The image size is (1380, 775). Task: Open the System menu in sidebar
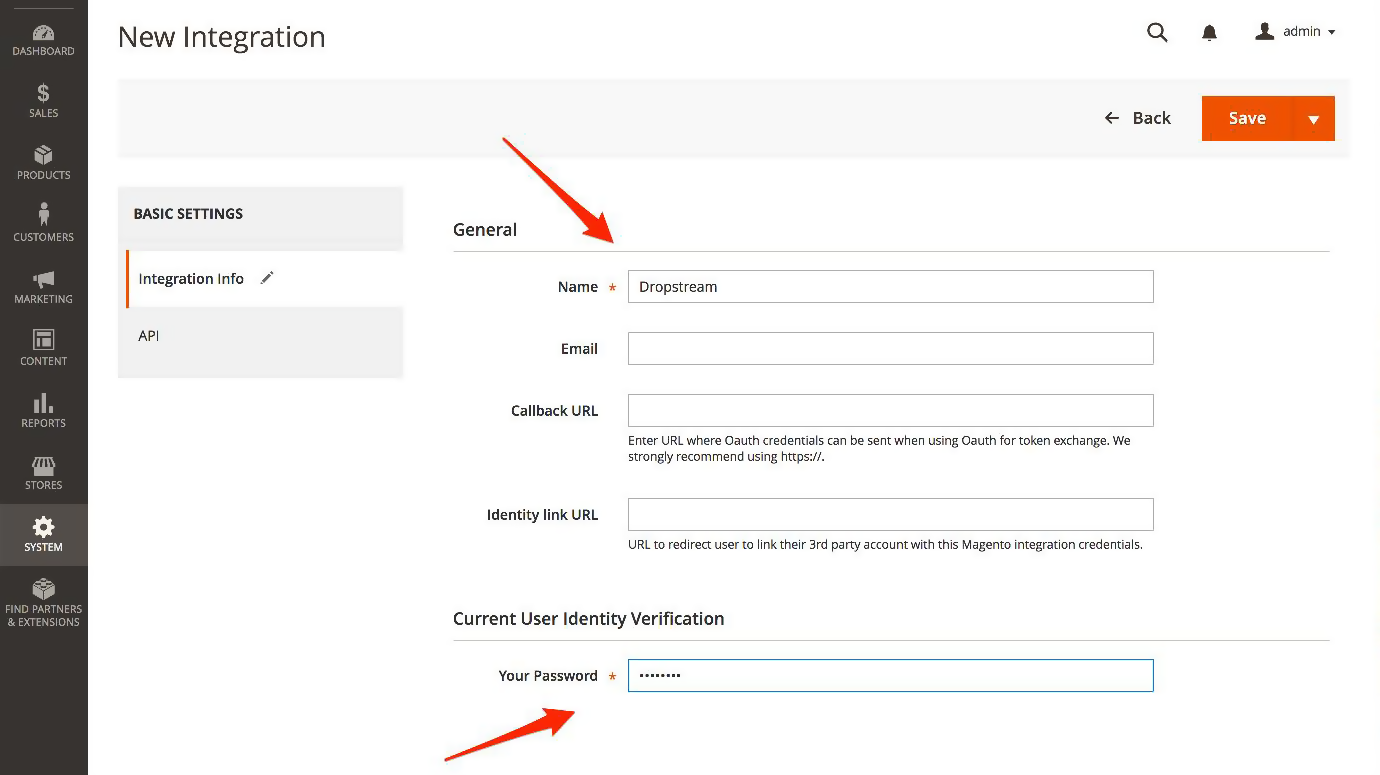(43, 535)
